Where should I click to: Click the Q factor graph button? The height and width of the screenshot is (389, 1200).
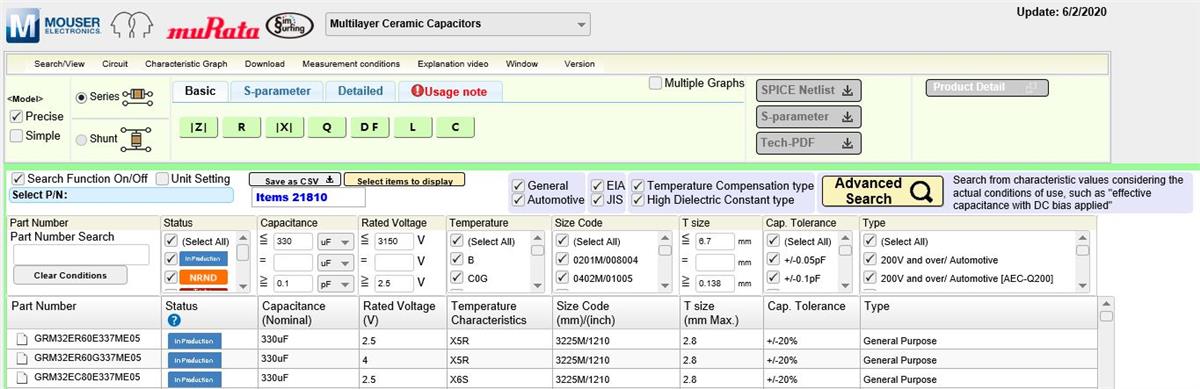[327, 127]
